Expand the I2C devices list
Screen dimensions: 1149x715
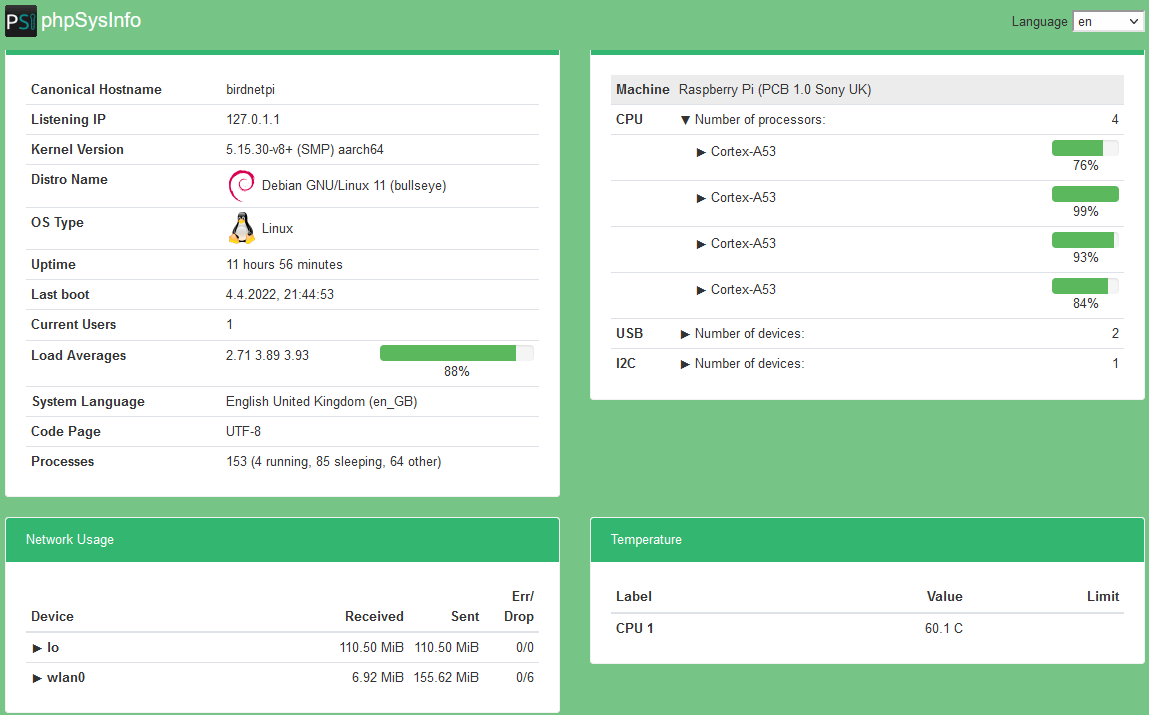685,363
